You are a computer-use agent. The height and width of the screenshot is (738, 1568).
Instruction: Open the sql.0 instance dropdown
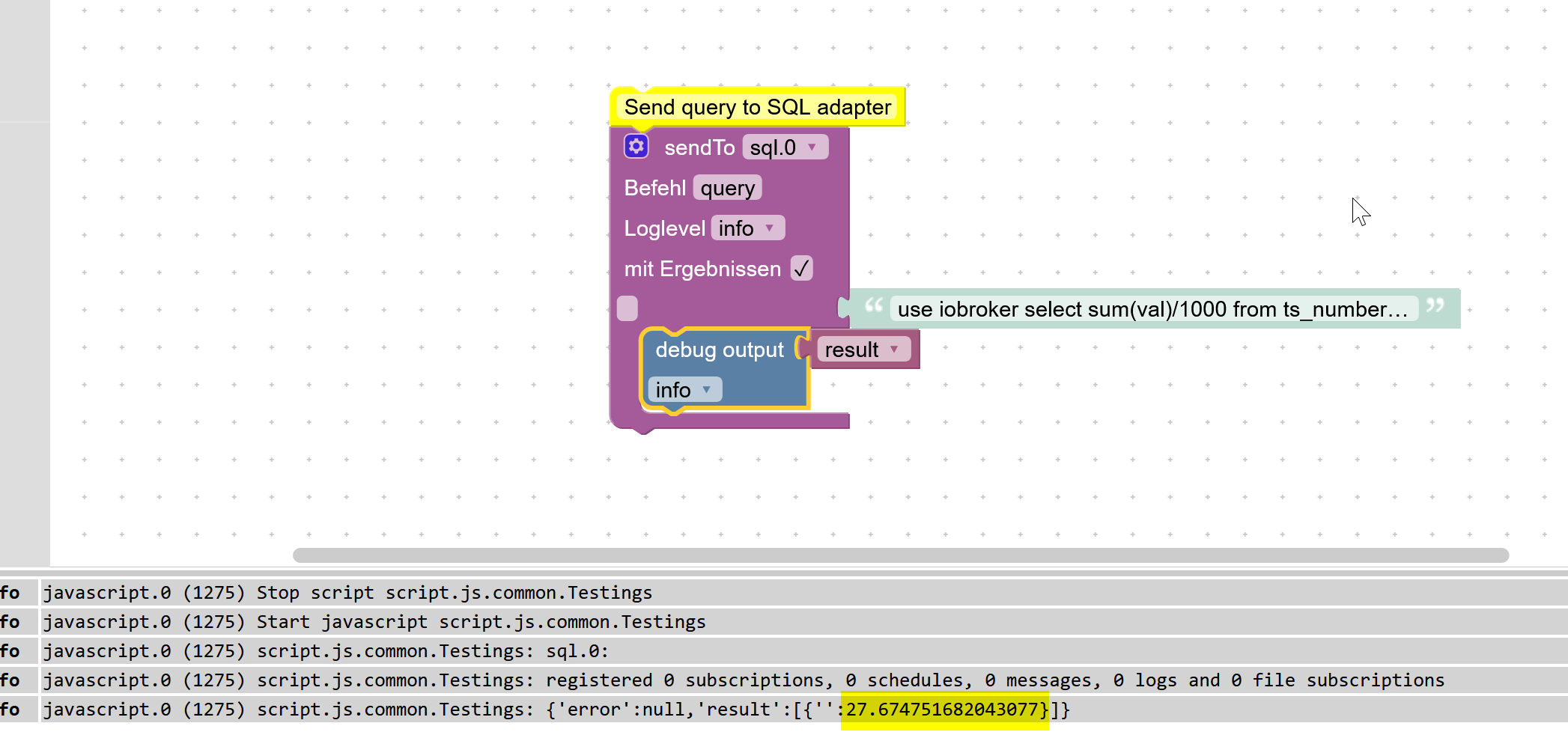coord(785,147)
